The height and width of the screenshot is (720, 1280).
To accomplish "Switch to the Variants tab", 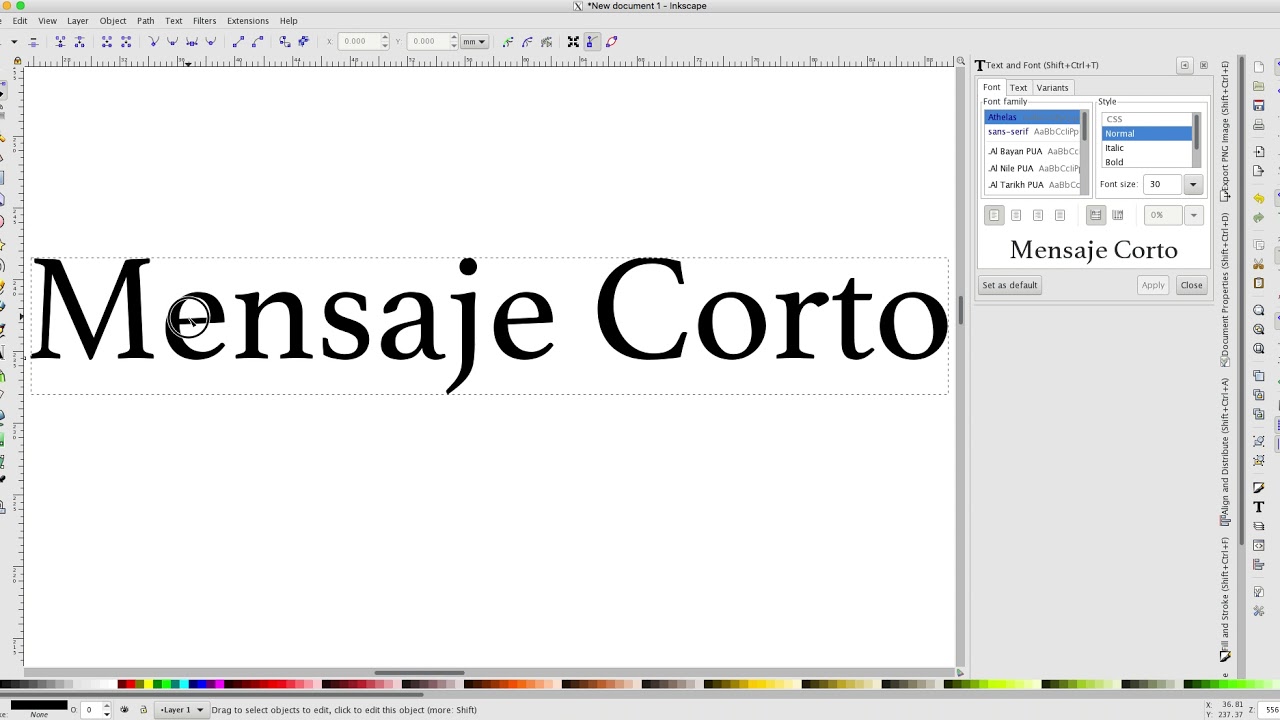I will (1052, 88).
